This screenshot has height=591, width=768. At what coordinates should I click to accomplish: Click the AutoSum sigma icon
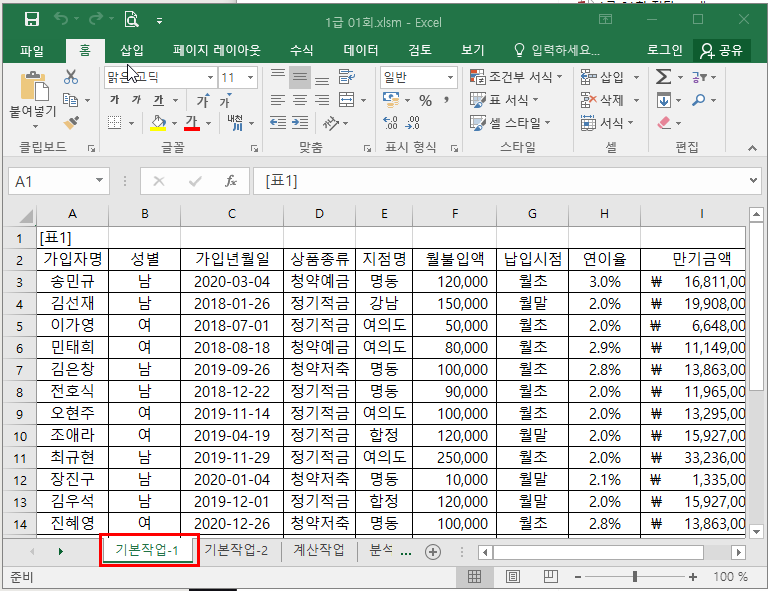pos(663,77)
